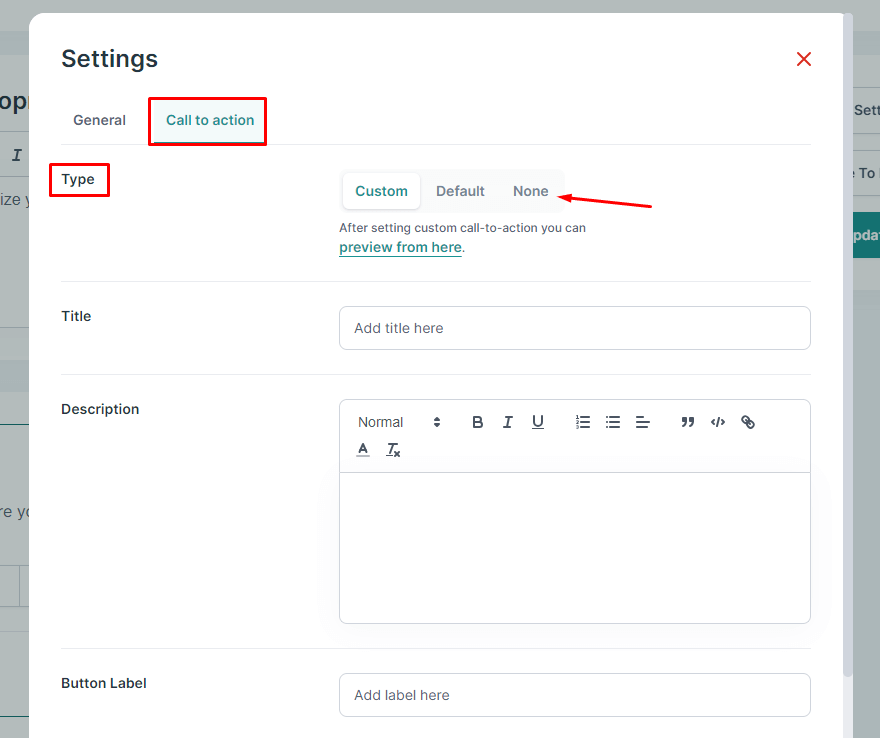Open the text color picker
This screenshot has height=738, width=880.
pos(363,450)
